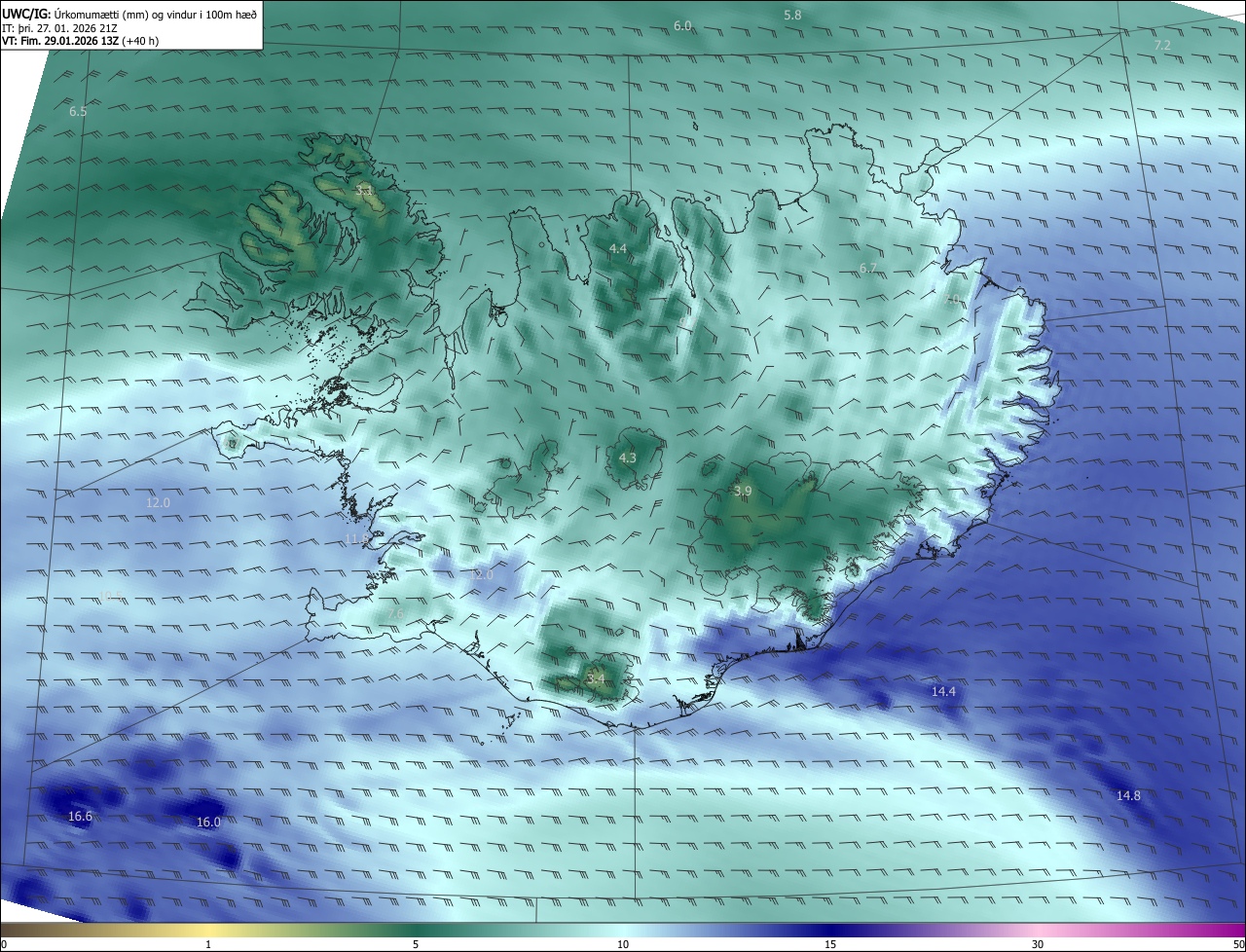Click the "11.8" value on the map

coord(357,538)
